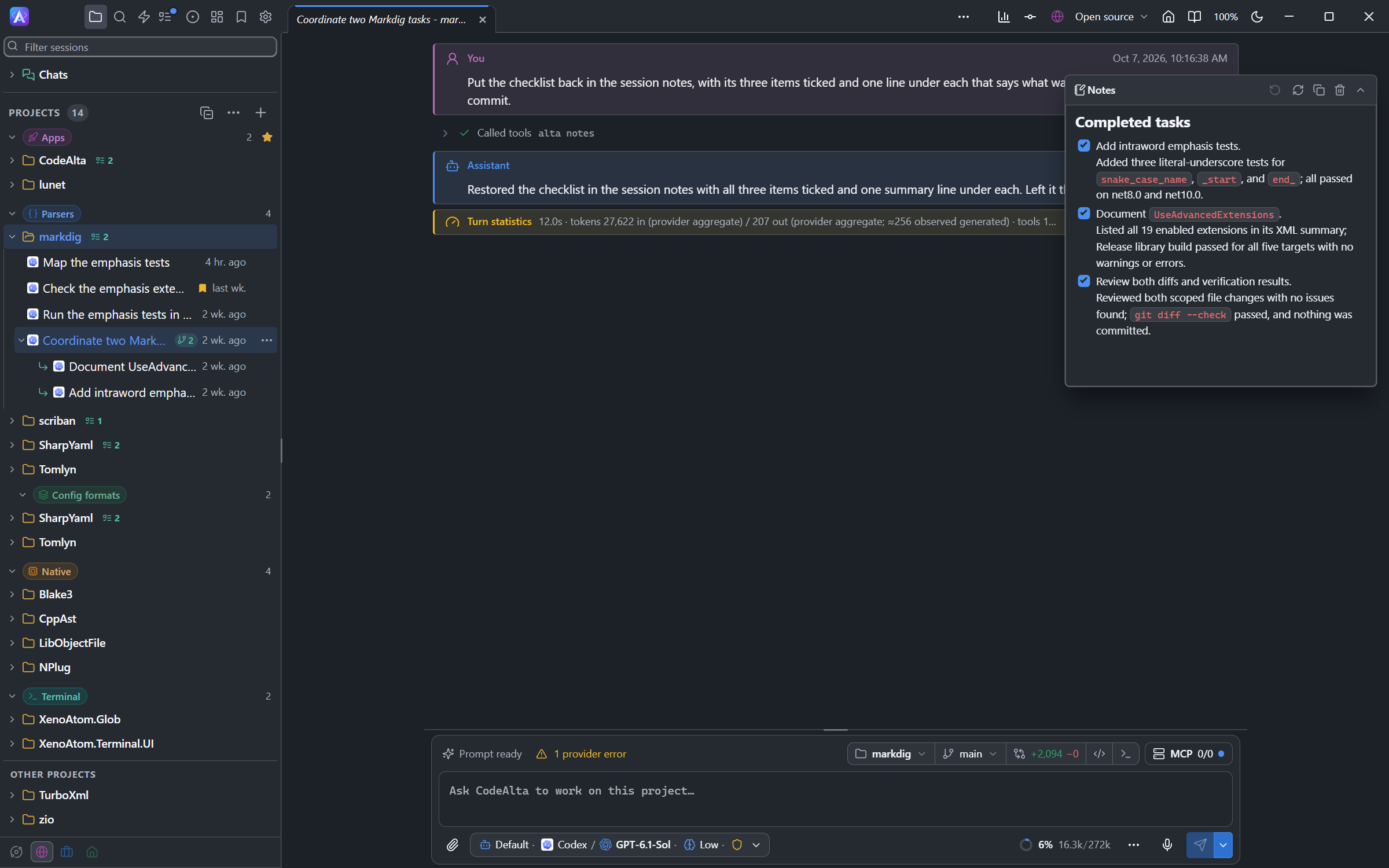Collapse the Notes panel chevron
The image size is (1389, 868).
[1361, 90]
